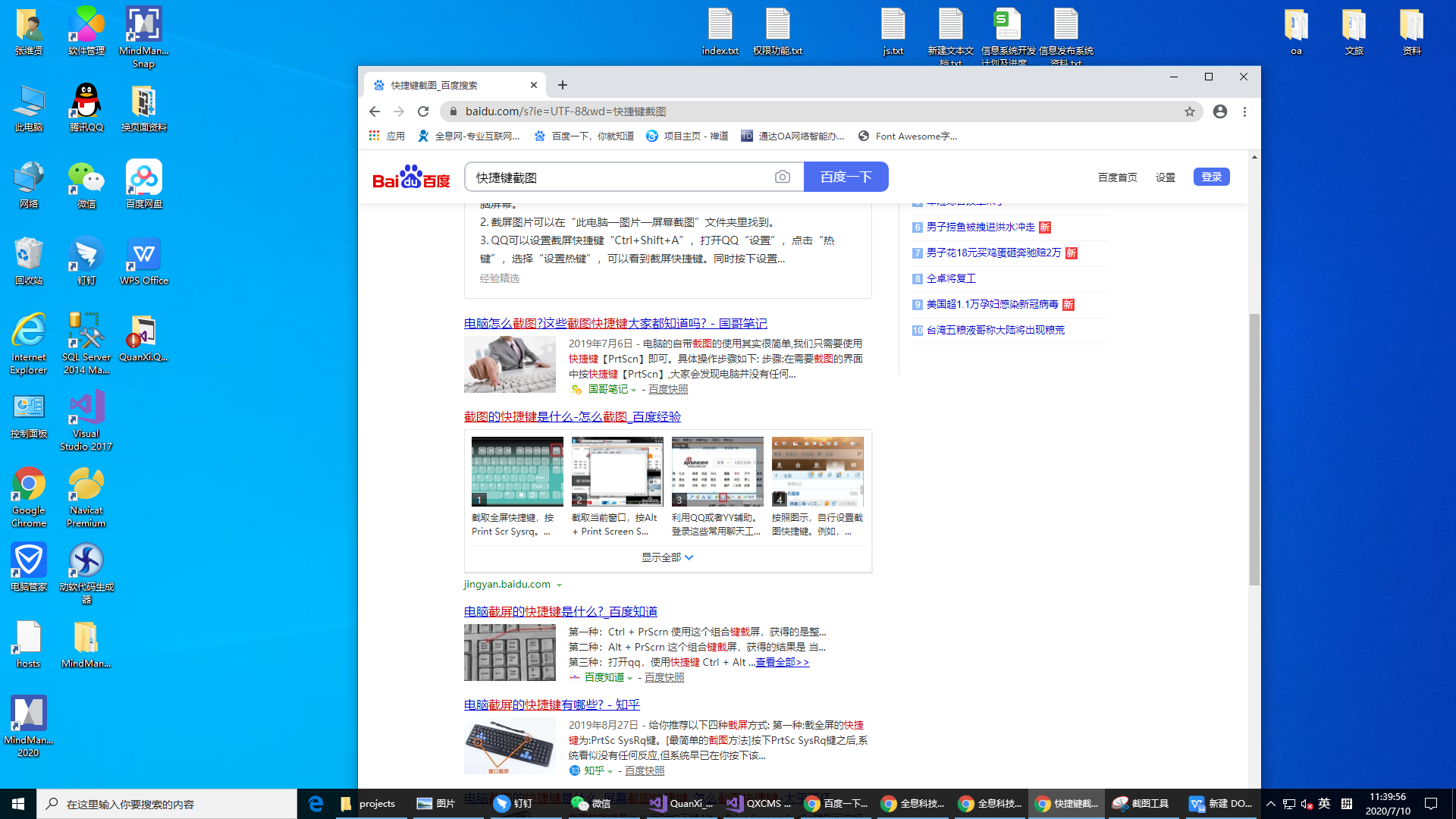Reload the Baidu search page
This screenshot has width=1456, height=819.
coord(423,111)
